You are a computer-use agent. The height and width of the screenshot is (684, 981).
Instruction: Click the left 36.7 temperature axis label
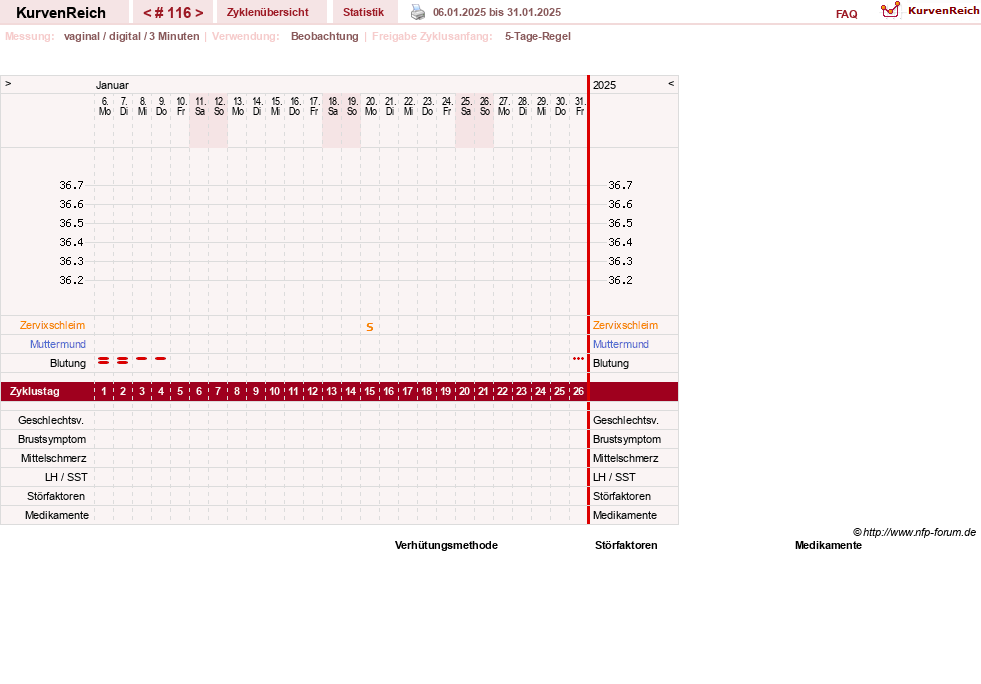pyautogui.click(x=71, y=185)
